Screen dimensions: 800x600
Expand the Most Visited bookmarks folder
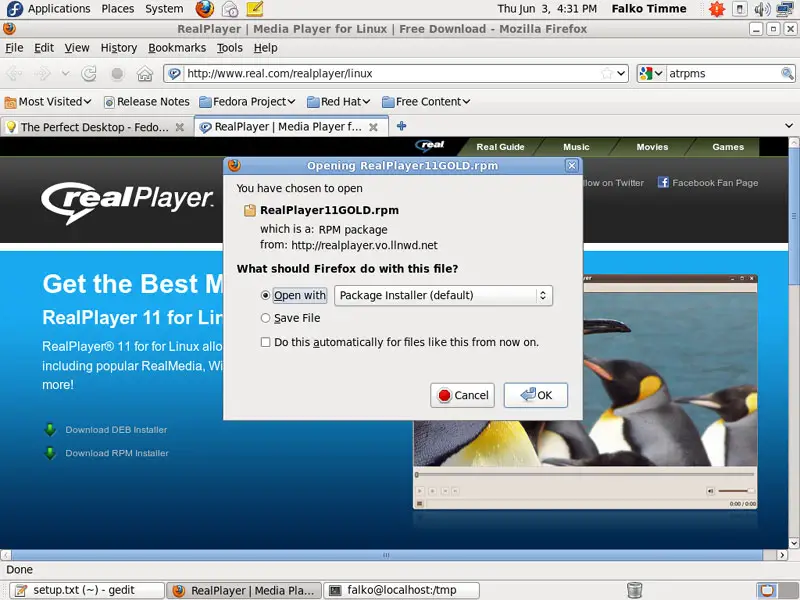click(x=48, y=102)
